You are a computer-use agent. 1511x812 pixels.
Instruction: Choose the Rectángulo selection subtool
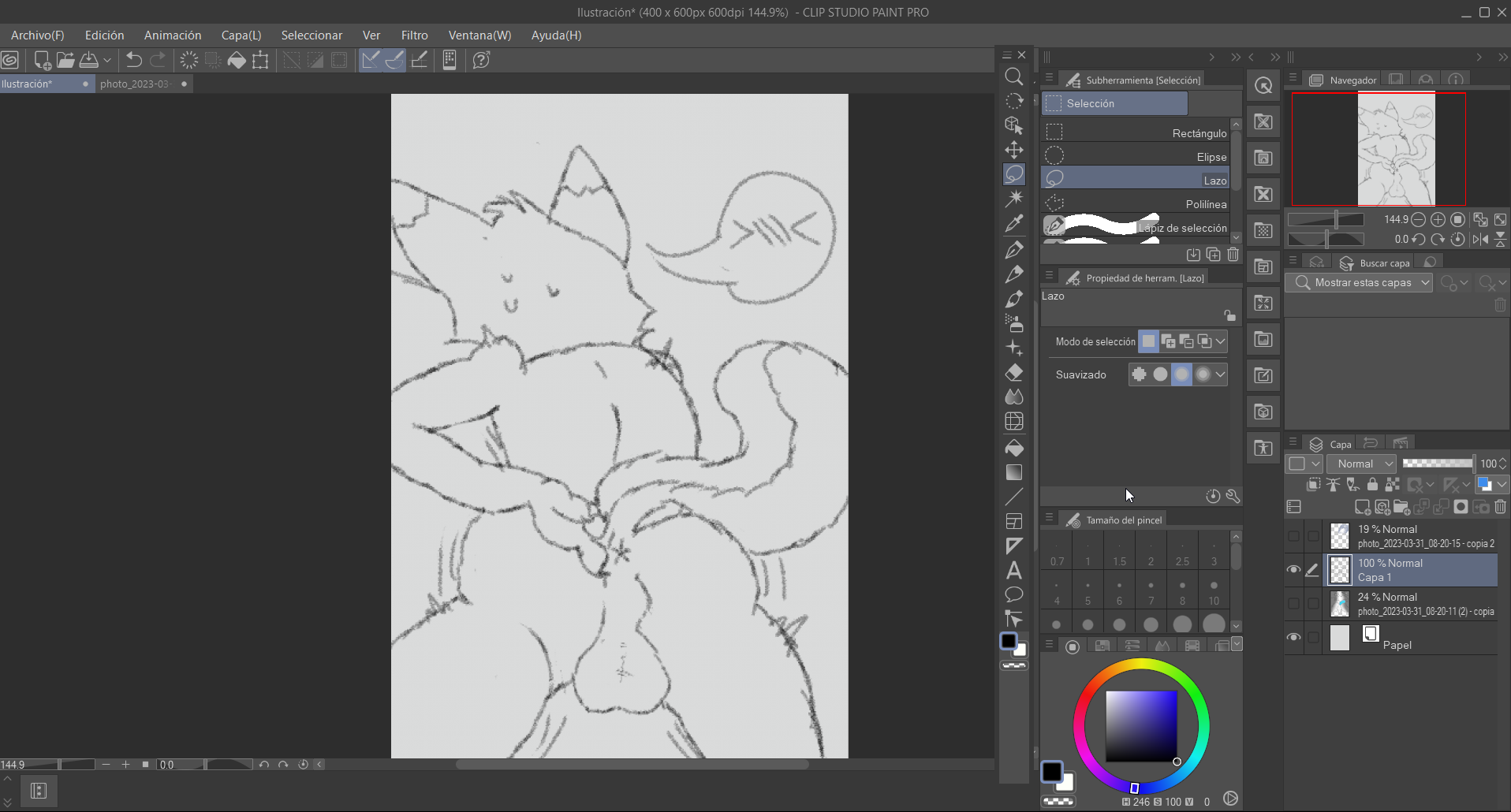coord(1135,132)
